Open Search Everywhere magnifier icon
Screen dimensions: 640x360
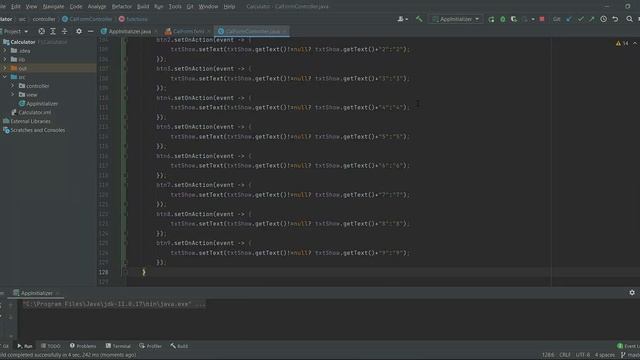point(629,19)
